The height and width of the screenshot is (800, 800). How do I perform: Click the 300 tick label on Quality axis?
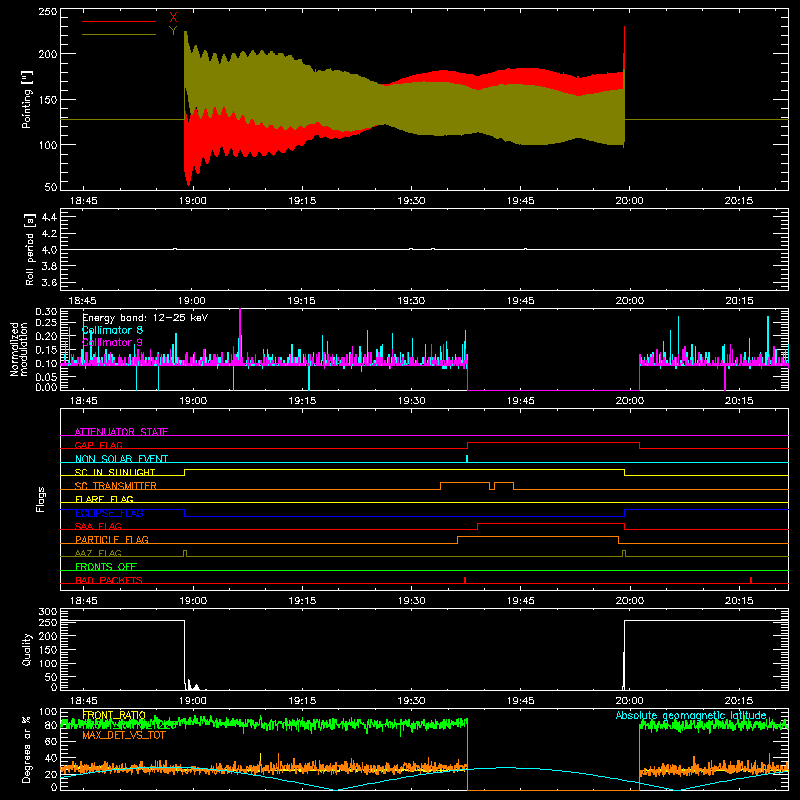(x=48, y=612)
